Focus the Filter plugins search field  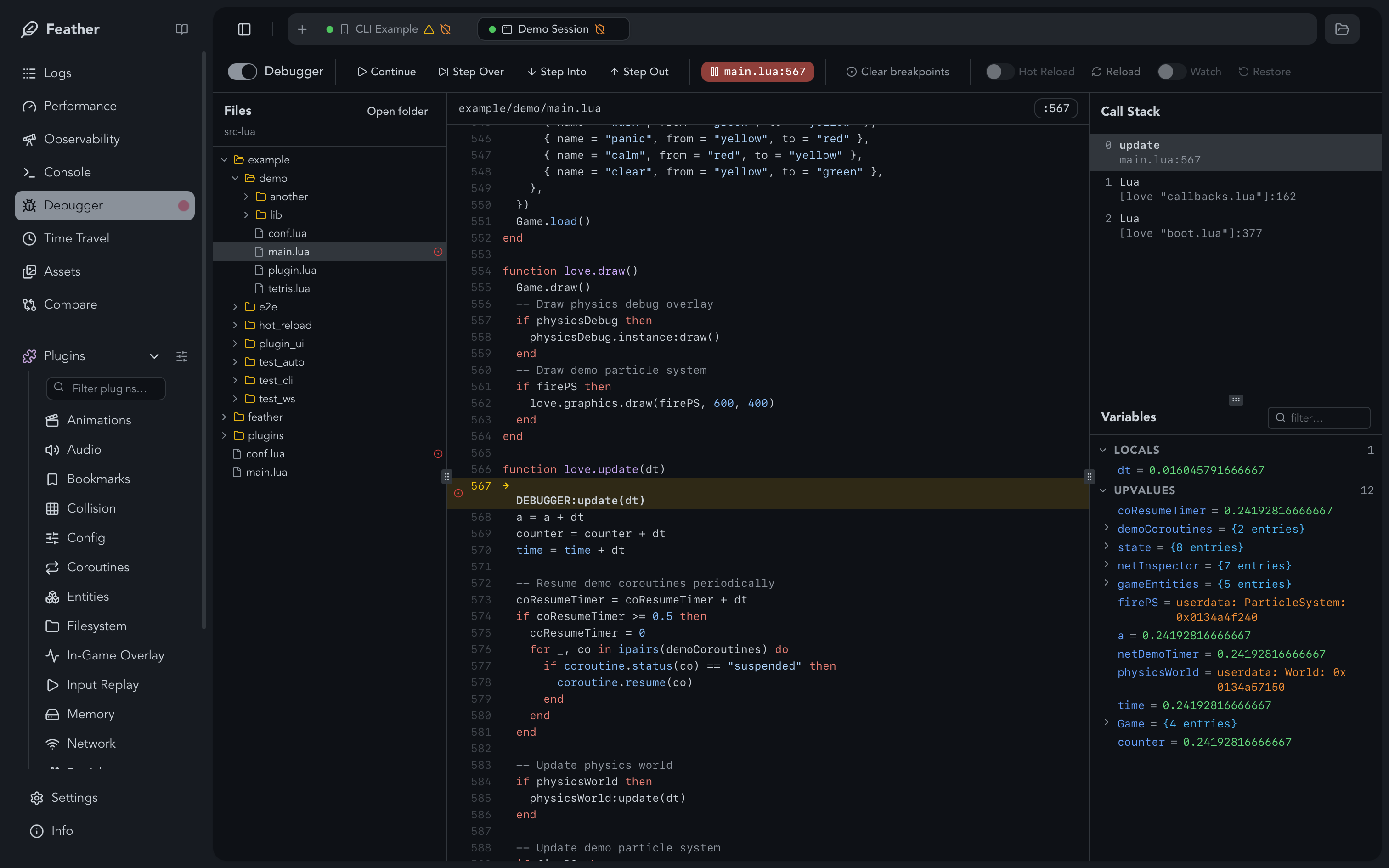(106, 388)
